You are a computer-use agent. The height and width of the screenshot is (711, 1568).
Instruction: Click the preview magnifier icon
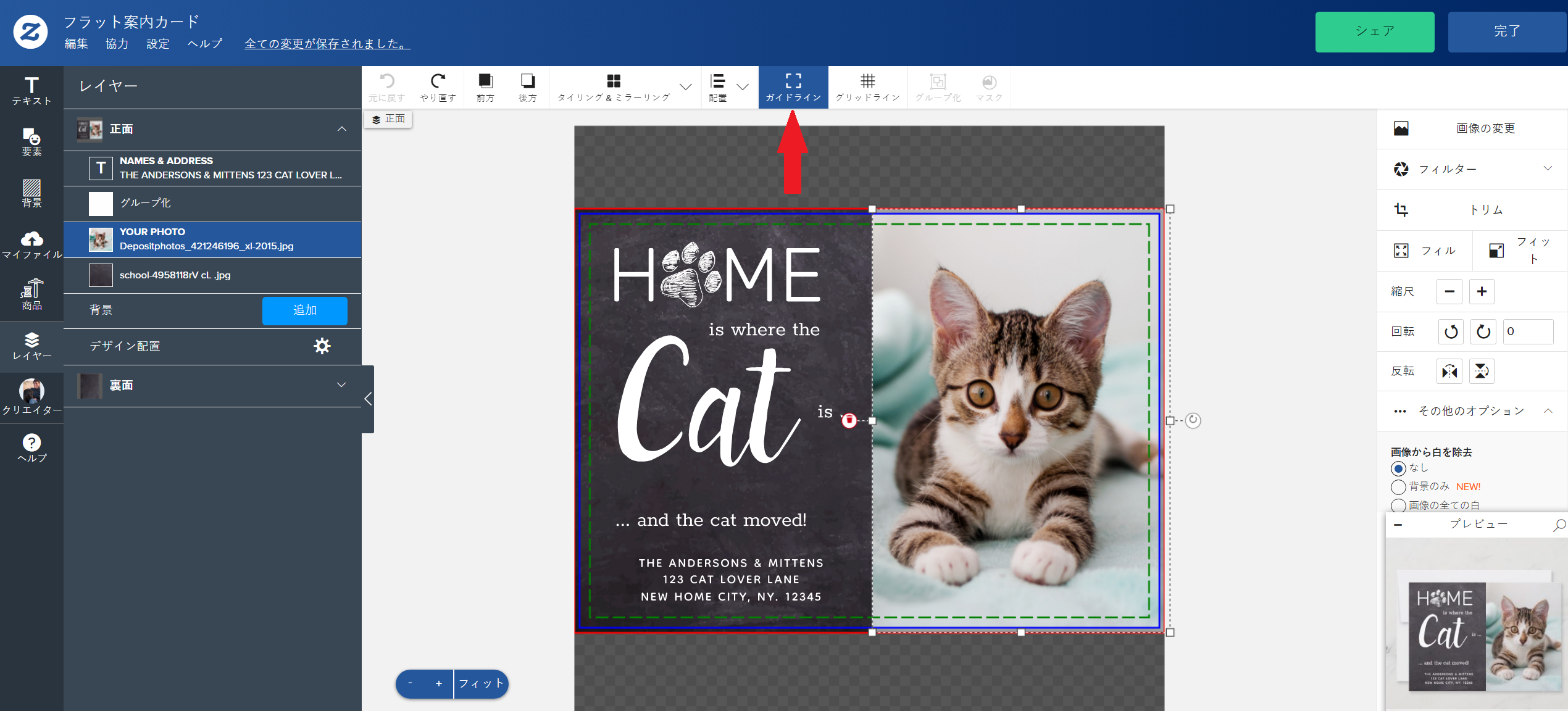pyautogui.click(x=1559, y=525)
